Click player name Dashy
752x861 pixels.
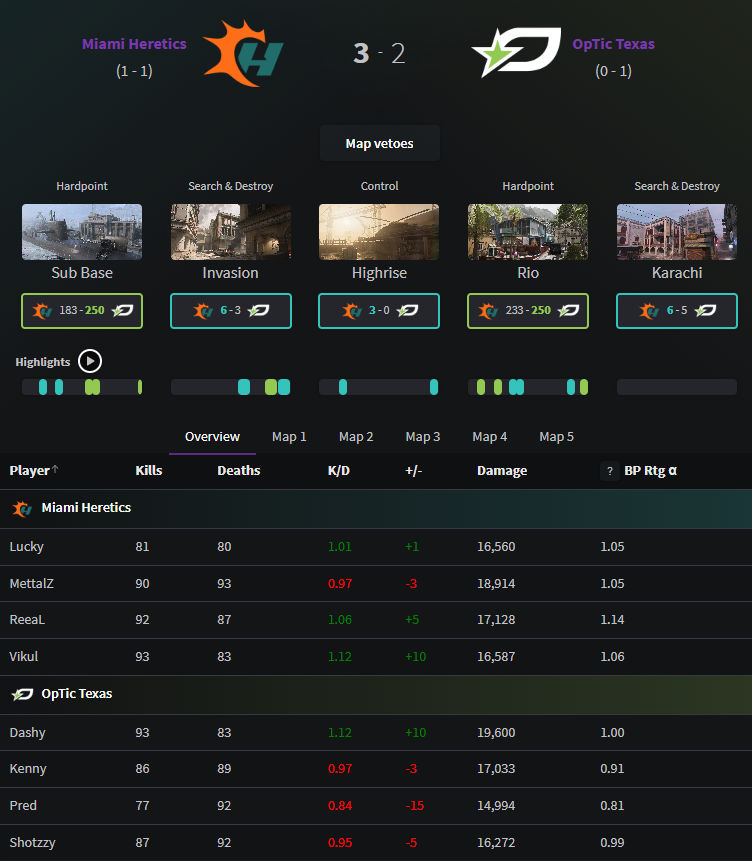point(27,733)
